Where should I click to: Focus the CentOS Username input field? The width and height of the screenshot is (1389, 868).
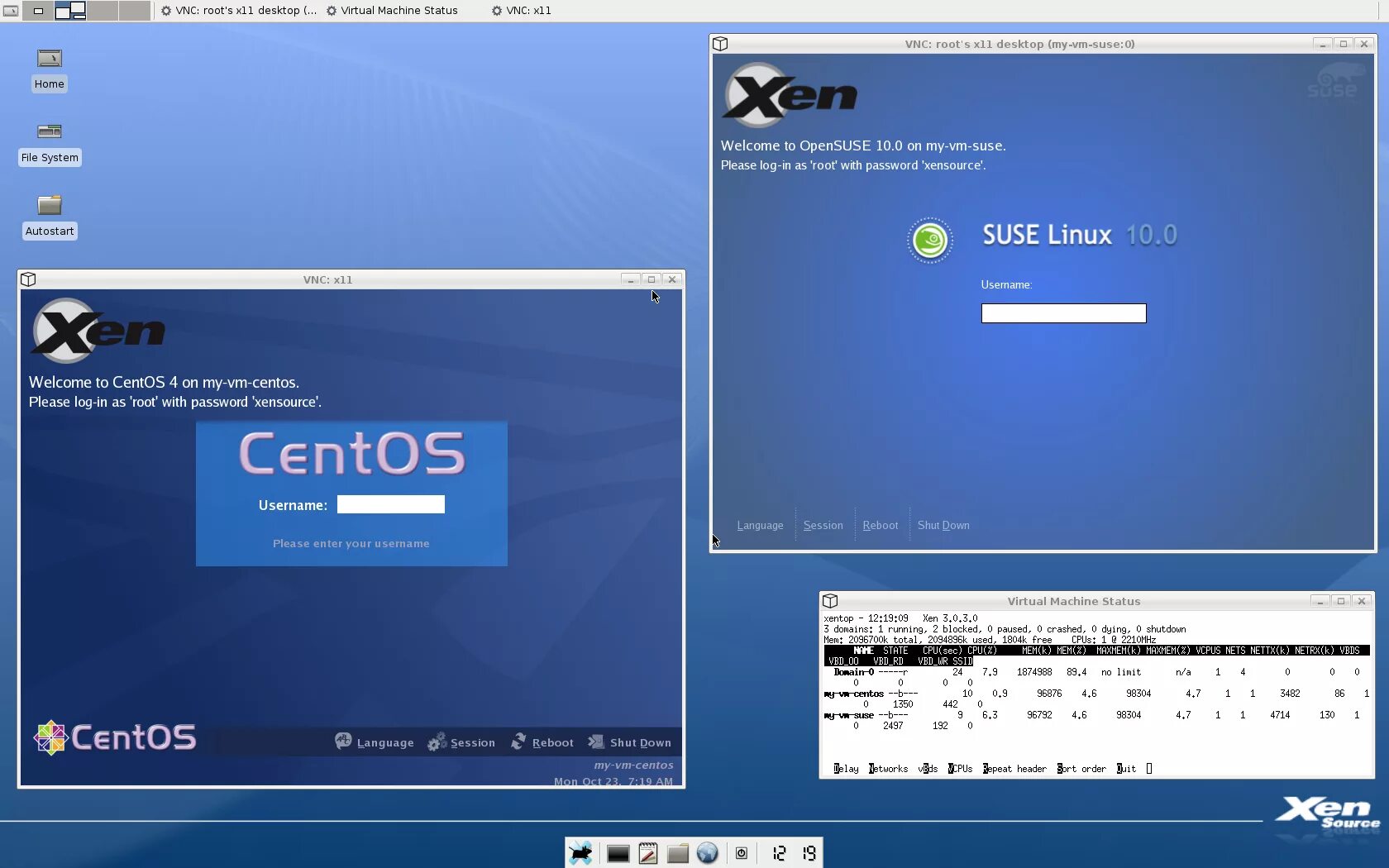391,504
